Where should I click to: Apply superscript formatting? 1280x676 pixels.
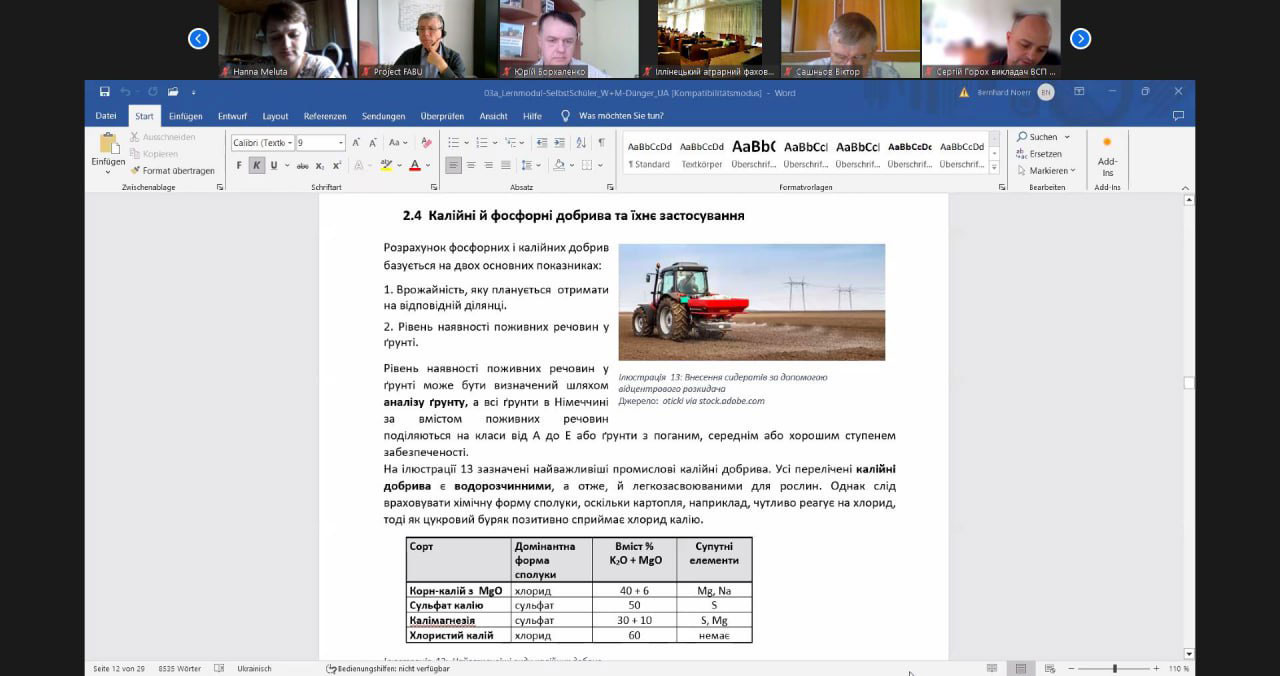coord(336,166)
